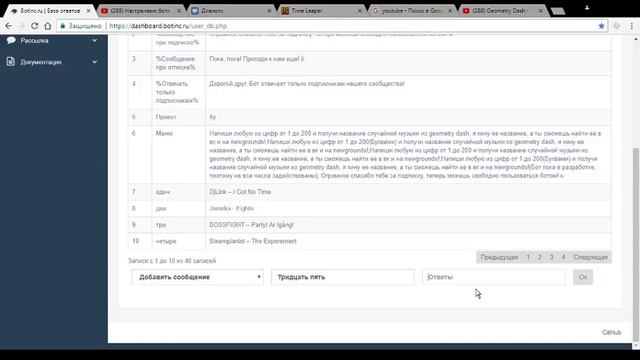
Task: Open the GitHub footer link
Action: pyautogui.click(x=611, y=332)
